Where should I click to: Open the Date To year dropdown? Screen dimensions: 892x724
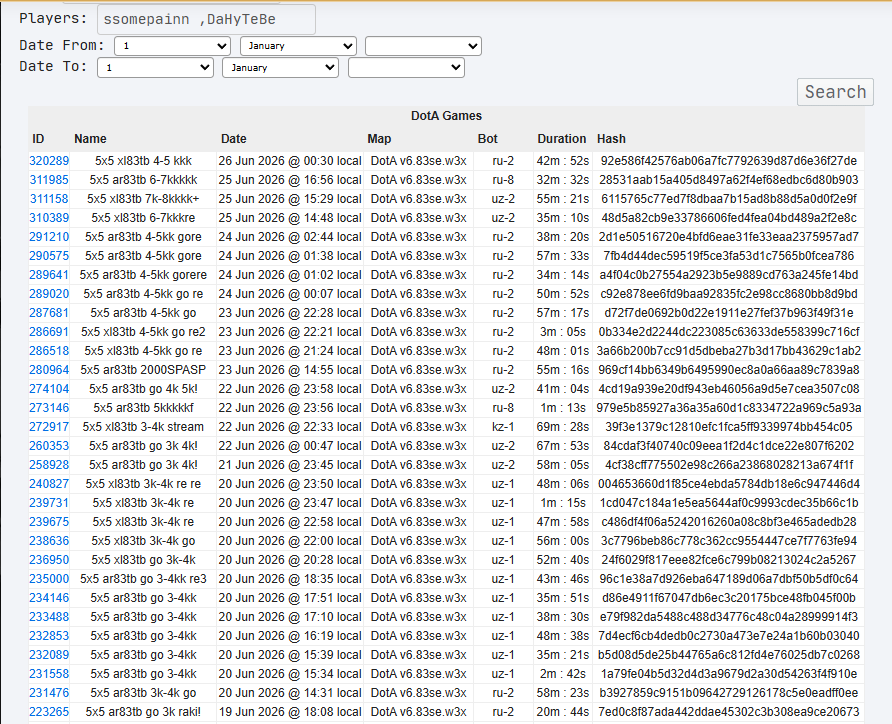[406, 68]
